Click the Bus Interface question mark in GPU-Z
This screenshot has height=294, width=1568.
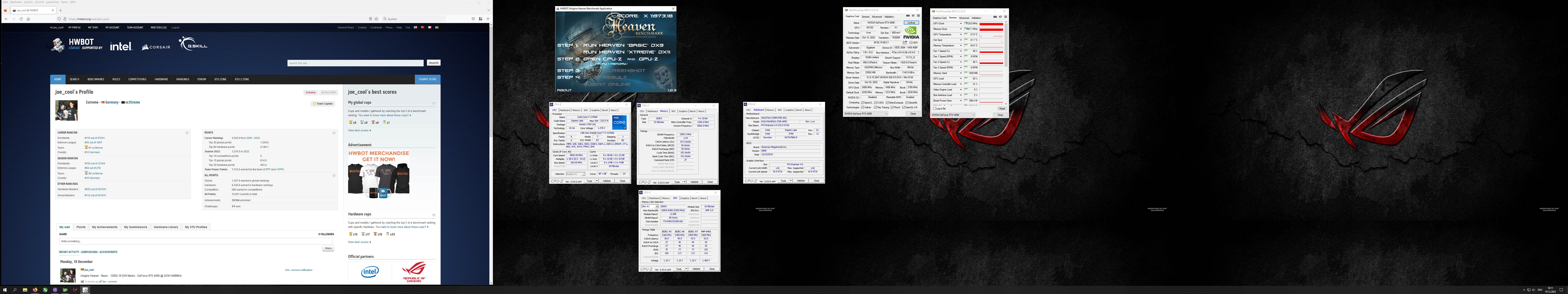pos(919,52)
